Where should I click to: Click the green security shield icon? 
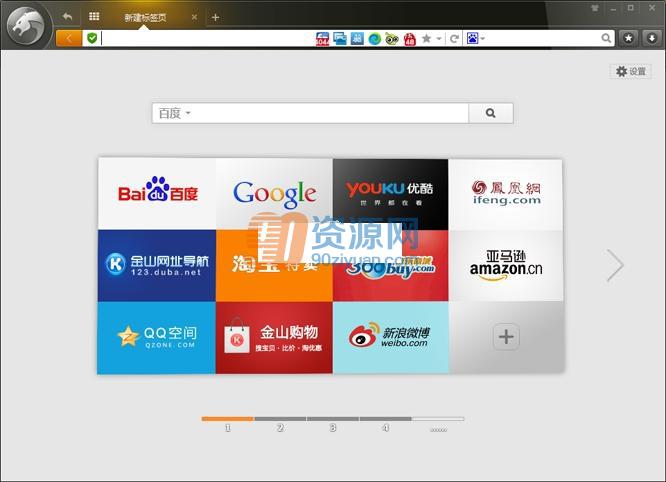92,38
